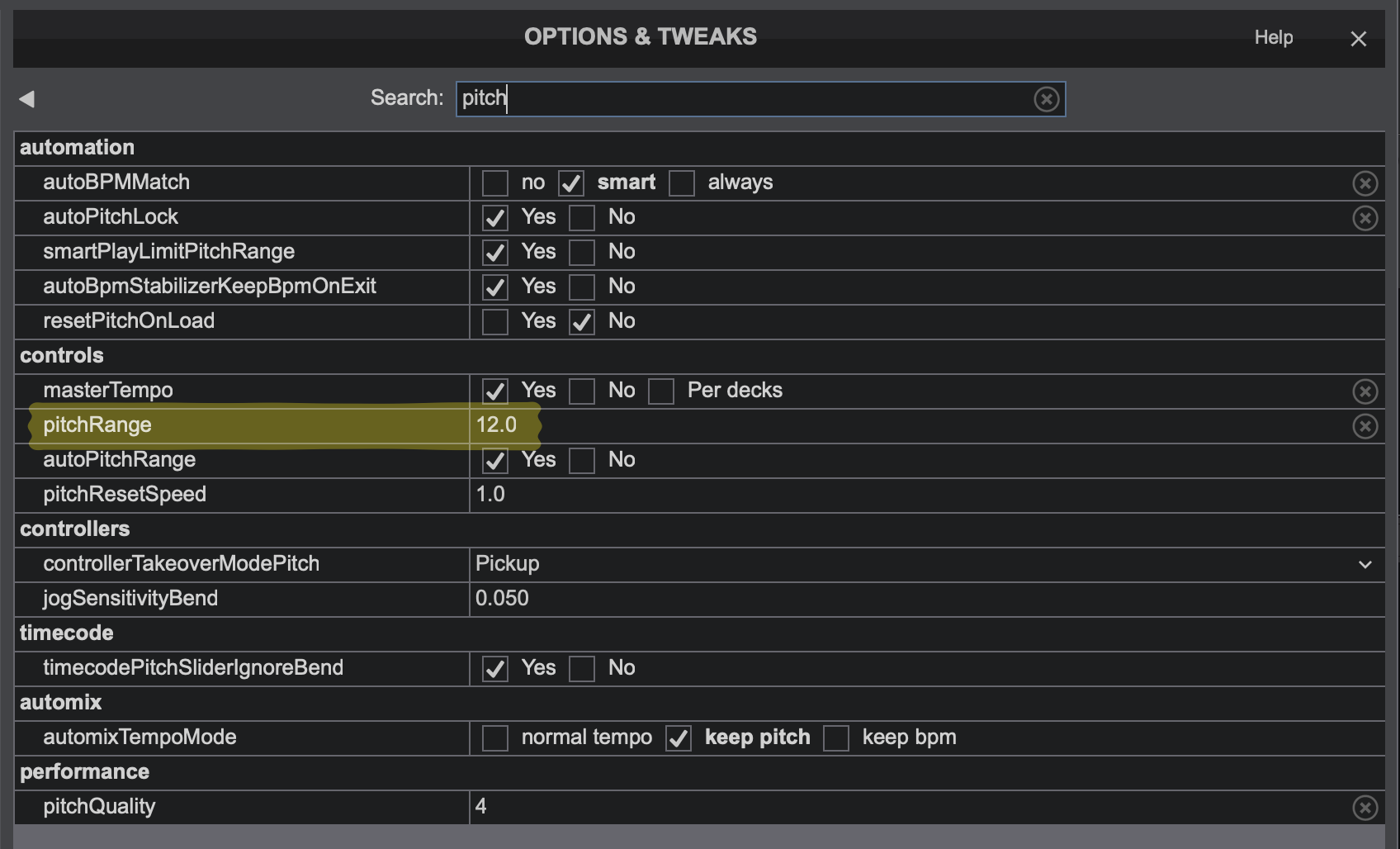The width and height of the screenshot is (1400, 849).
Task: Reset masterTempo using its reset icon
Action: tap(1365, 391)
